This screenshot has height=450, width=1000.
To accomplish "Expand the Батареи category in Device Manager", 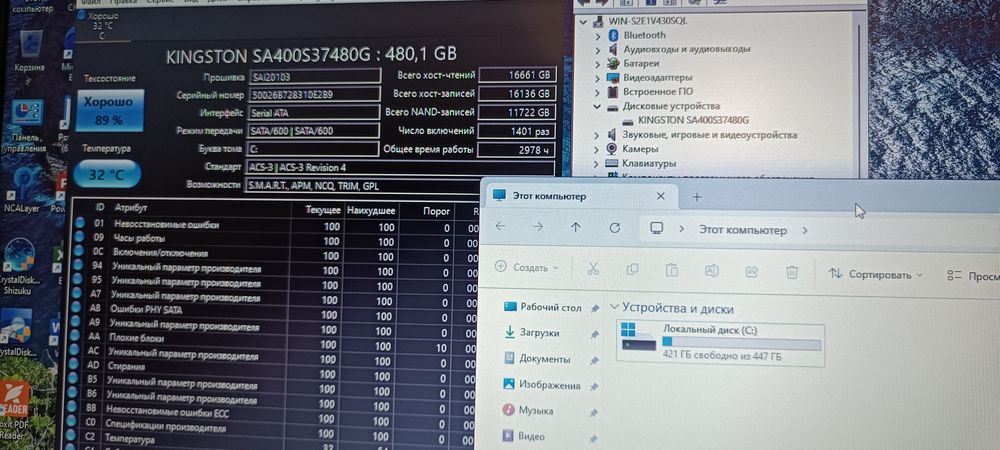I will click(x=598, y=64).
